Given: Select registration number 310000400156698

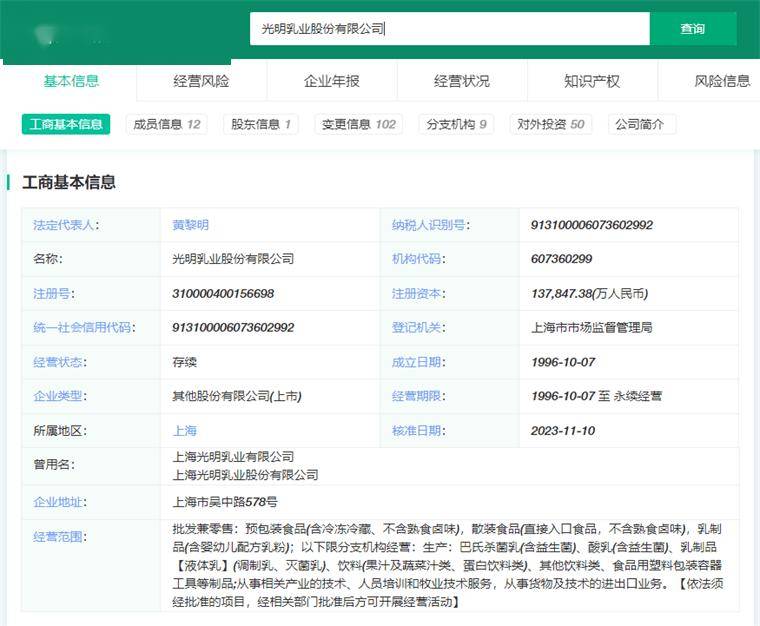Looking at the screenshot, I should [223, 294].
